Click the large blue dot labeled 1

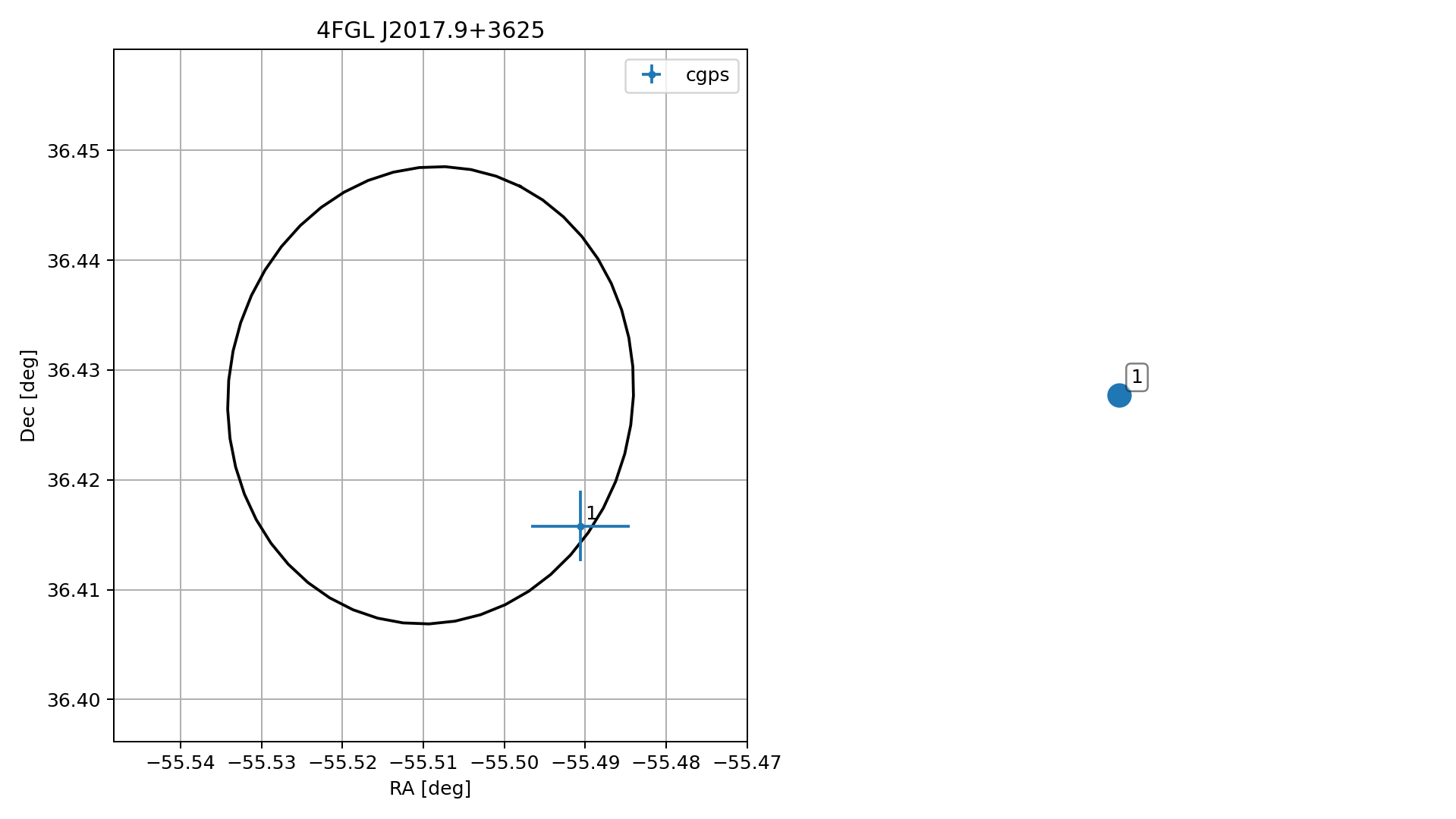tap(1119, 395)
